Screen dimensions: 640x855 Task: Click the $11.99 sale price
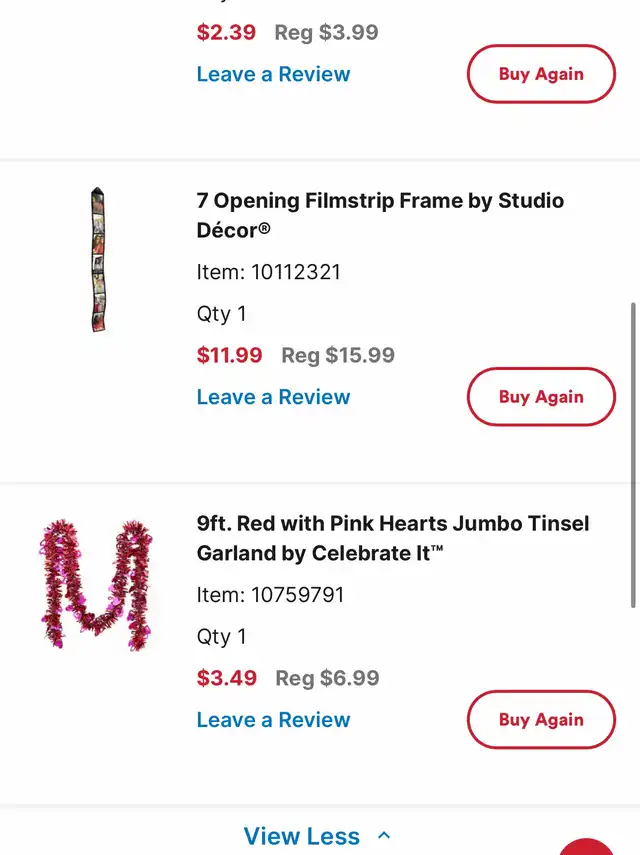tap(229, 355)
